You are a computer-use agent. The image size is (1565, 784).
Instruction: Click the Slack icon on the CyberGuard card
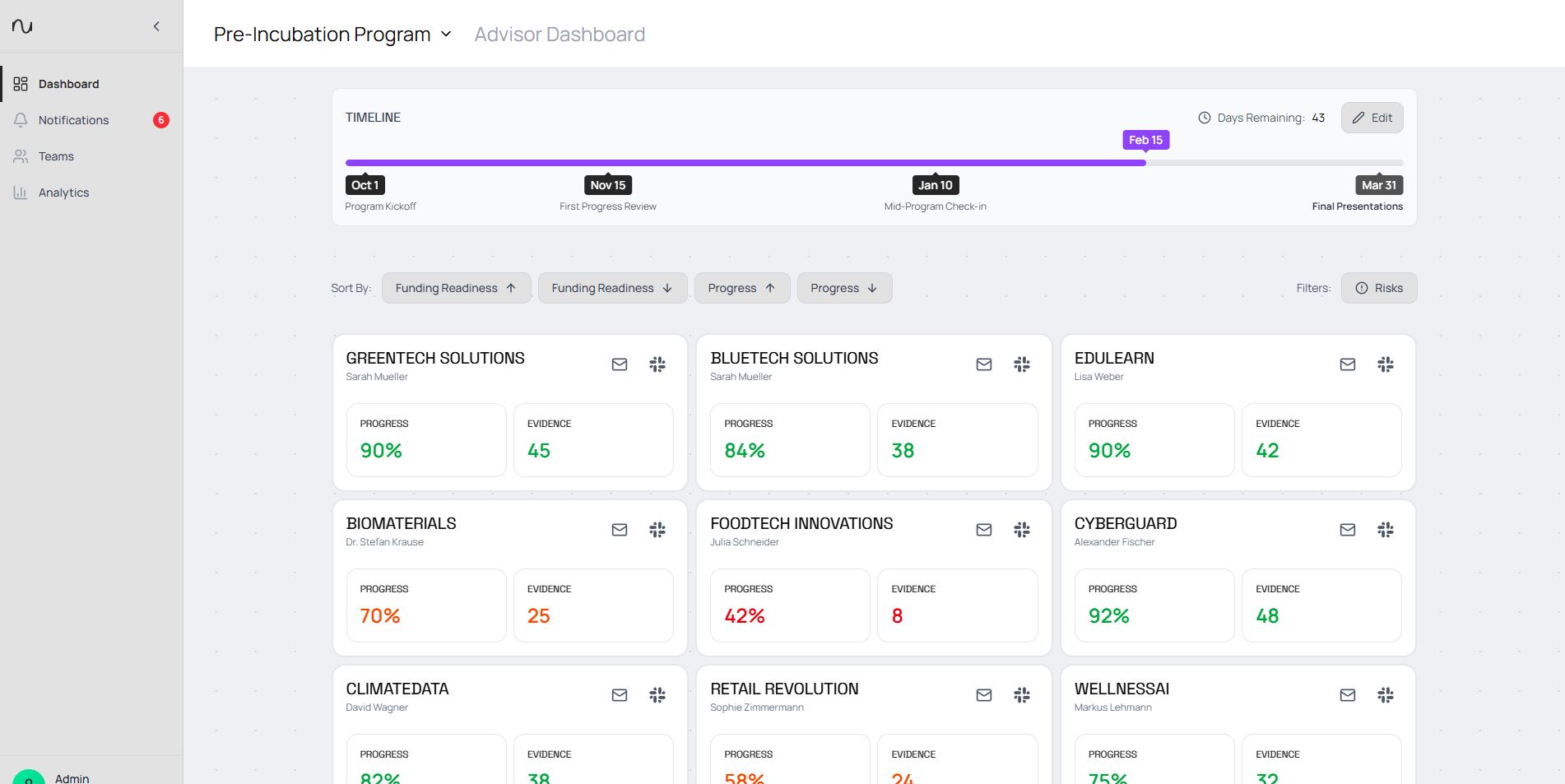click(x=1386, y=530)
